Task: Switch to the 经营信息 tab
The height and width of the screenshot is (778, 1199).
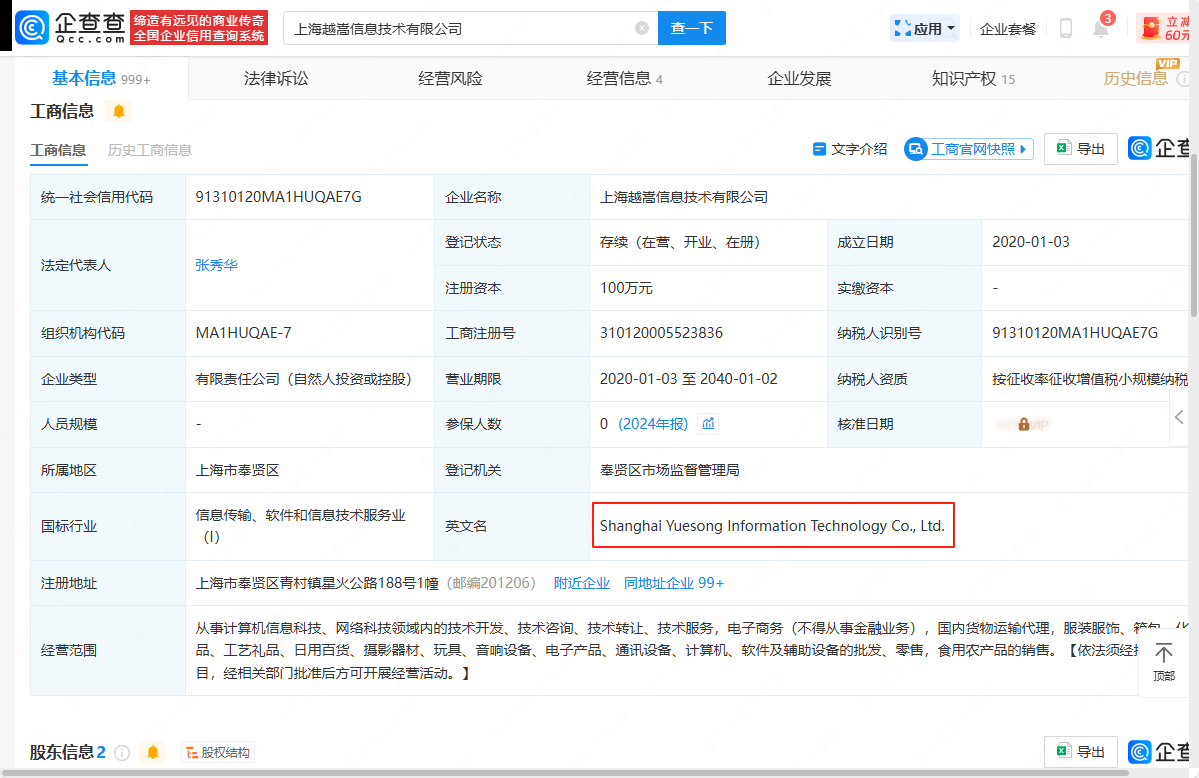Action: coord(624,78)
